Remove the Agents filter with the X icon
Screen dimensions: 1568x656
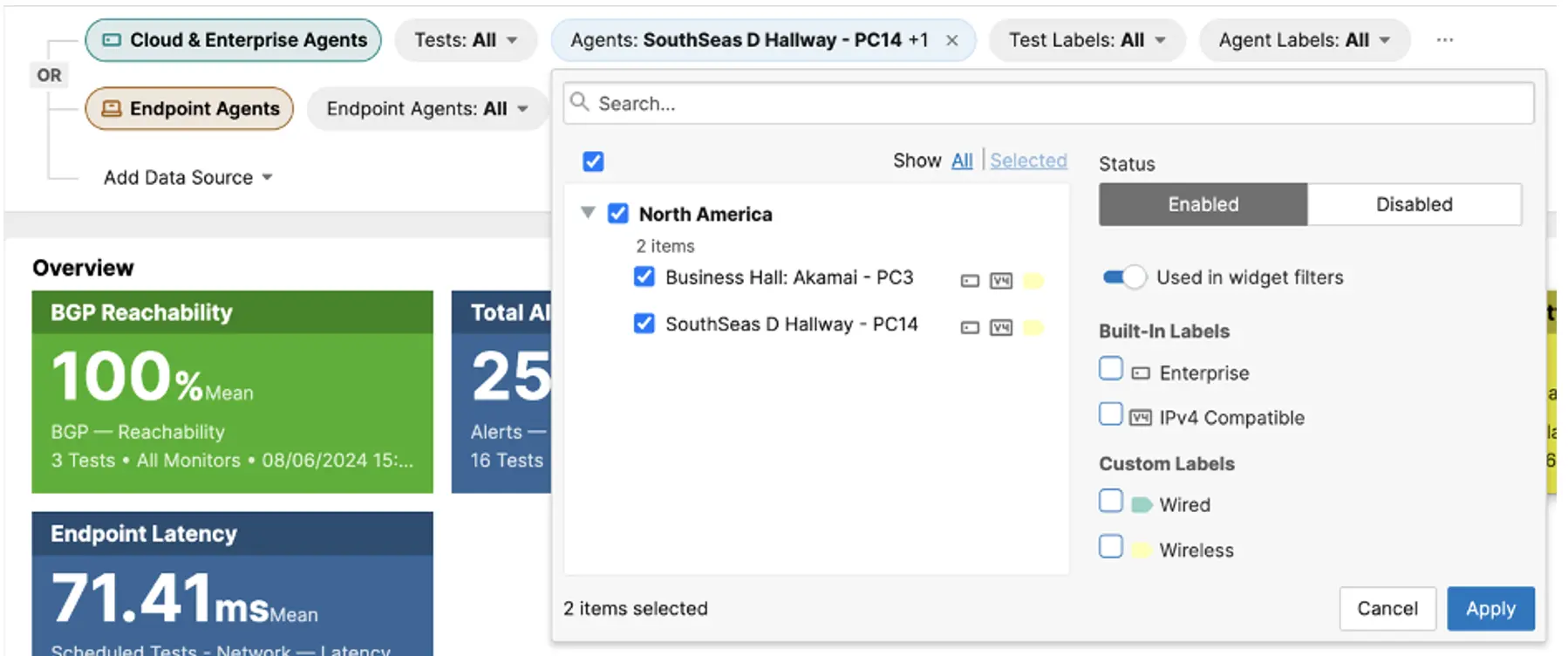click(952, 40)
